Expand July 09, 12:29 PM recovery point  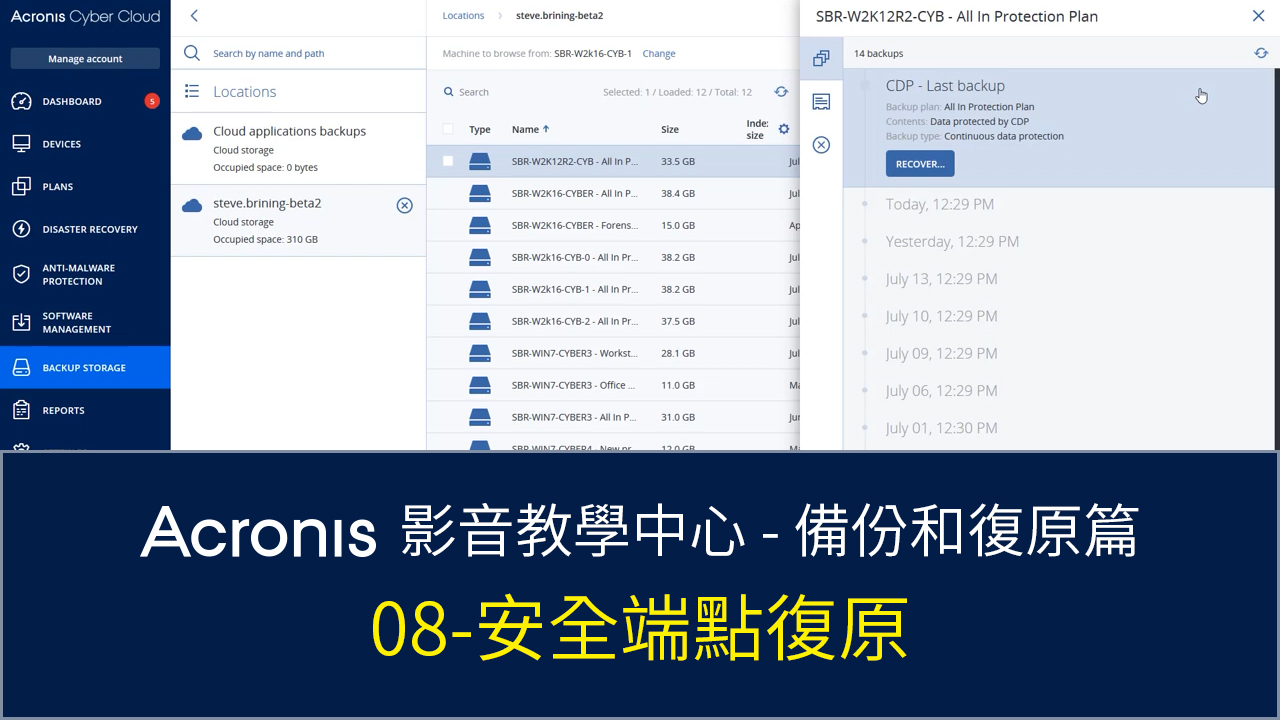[x=942, y=353]
